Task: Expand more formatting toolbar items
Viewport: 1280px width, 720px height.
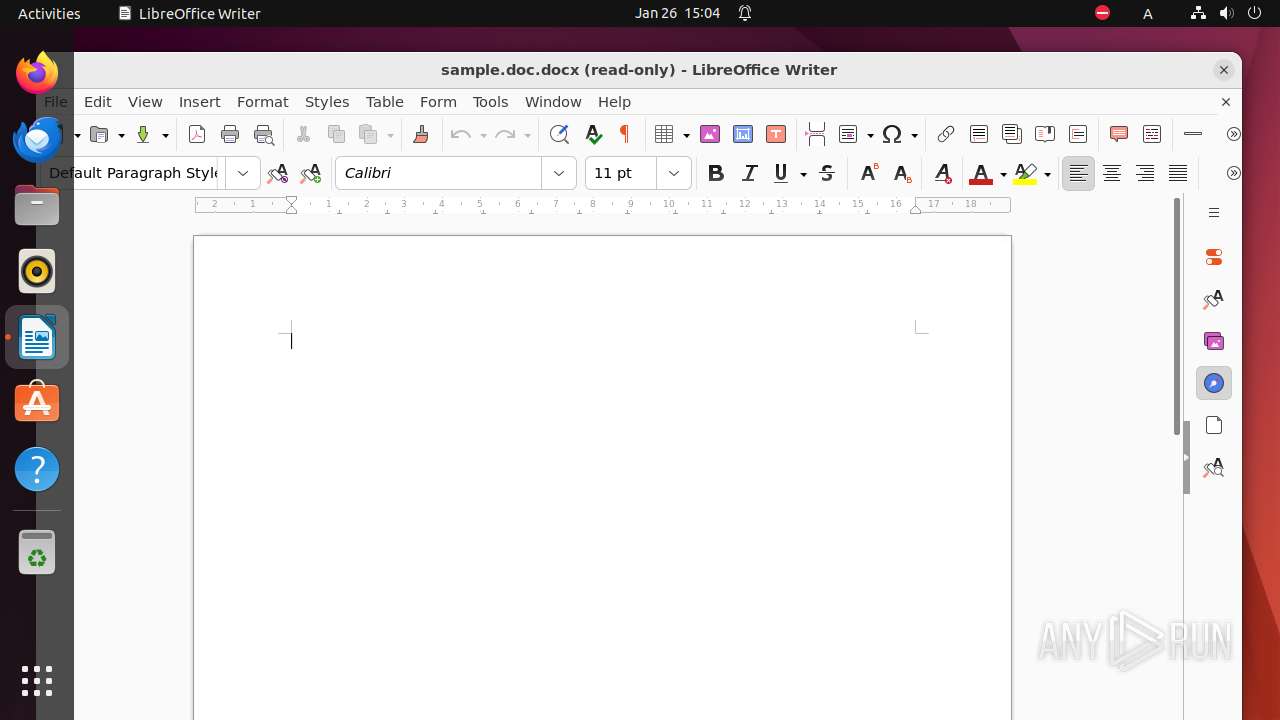Action: pos(1233,173)
